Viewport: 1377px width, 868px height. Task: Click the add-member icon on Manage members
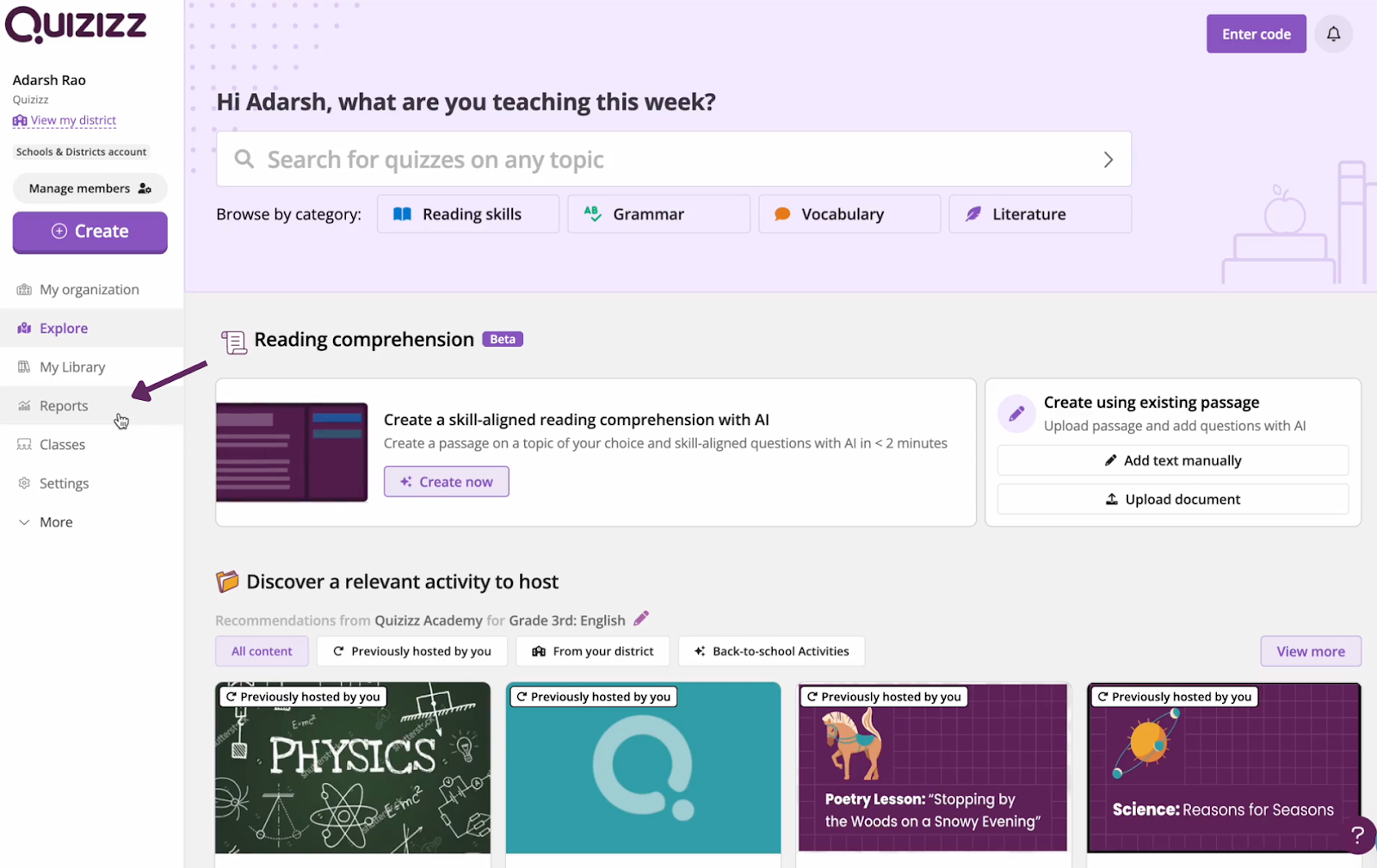[145, 188]
